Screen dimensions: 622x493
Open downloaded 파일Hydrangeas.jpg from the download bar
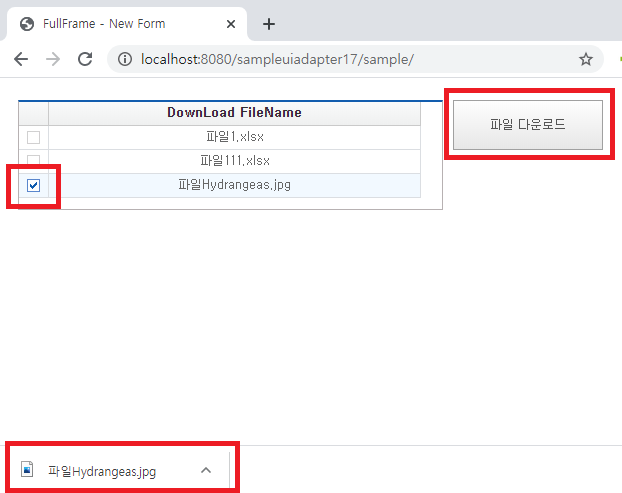102,471
